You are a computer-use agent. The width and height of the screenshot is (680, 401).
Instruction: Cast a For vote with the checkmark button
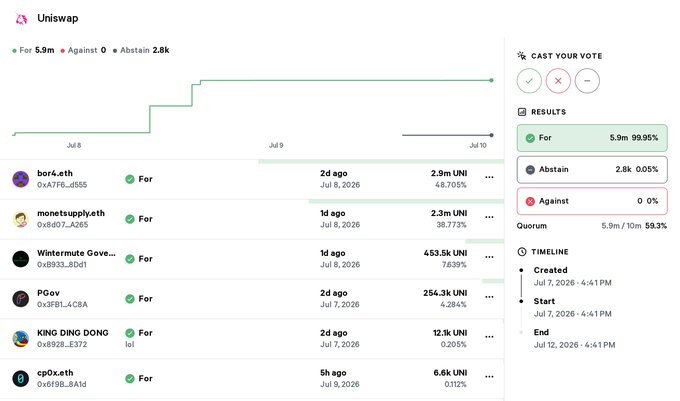point(529,81)
